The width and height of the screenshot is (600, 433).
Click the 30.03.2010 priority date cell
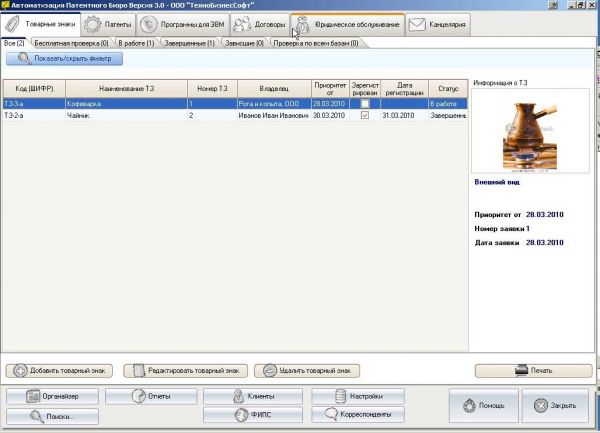330,115
